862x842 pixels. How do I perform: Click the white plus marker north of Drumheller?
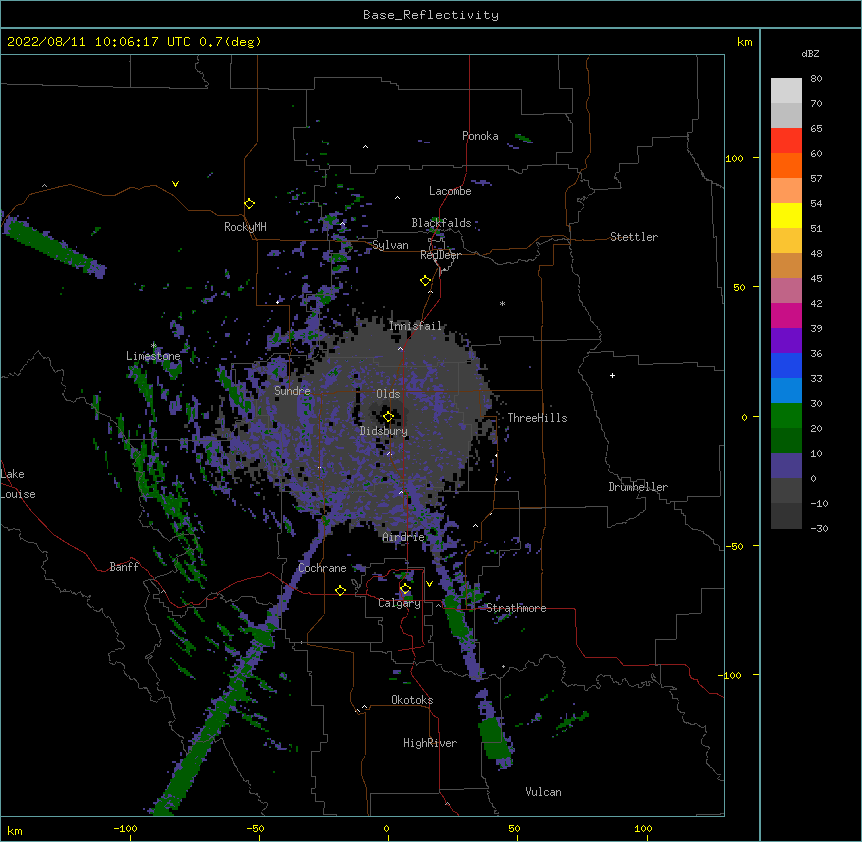pyautogui.click(x=612, y=375)
